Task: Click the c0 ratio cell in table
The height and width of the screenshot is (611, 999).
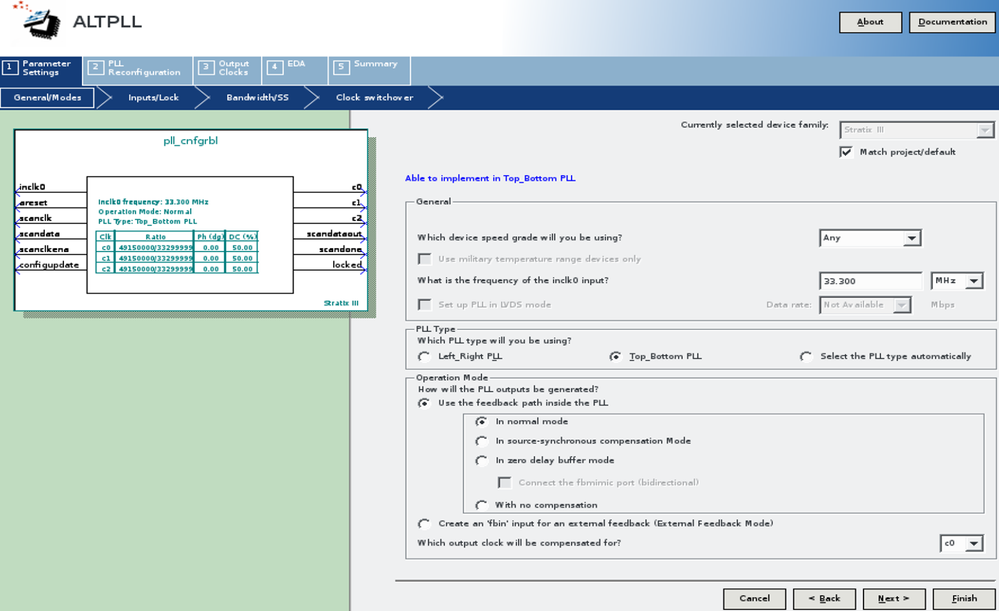Action: click(x=155, y=247)
